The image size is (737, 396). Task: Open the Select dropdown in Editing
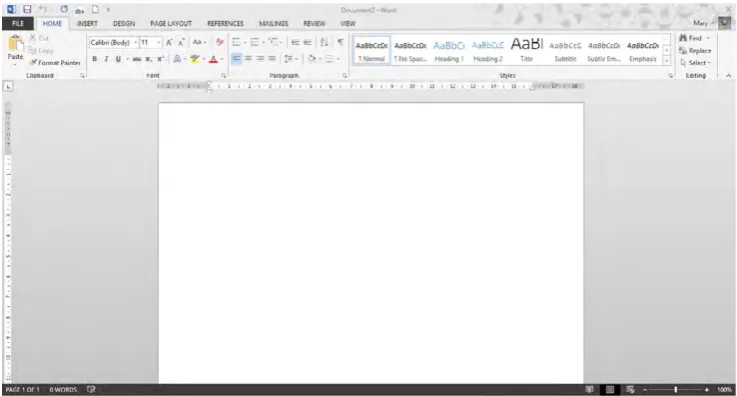[696, 63]
